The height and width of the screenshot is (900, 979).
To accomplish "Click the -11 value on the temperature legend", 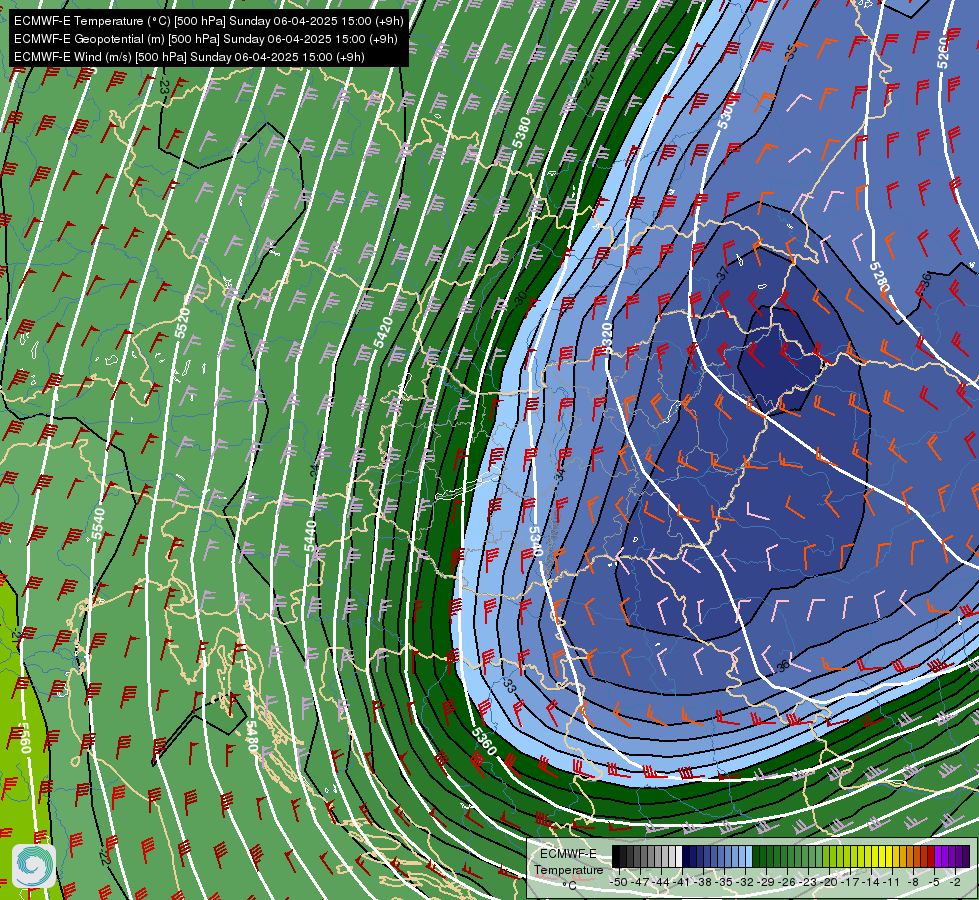I will 891,882.
